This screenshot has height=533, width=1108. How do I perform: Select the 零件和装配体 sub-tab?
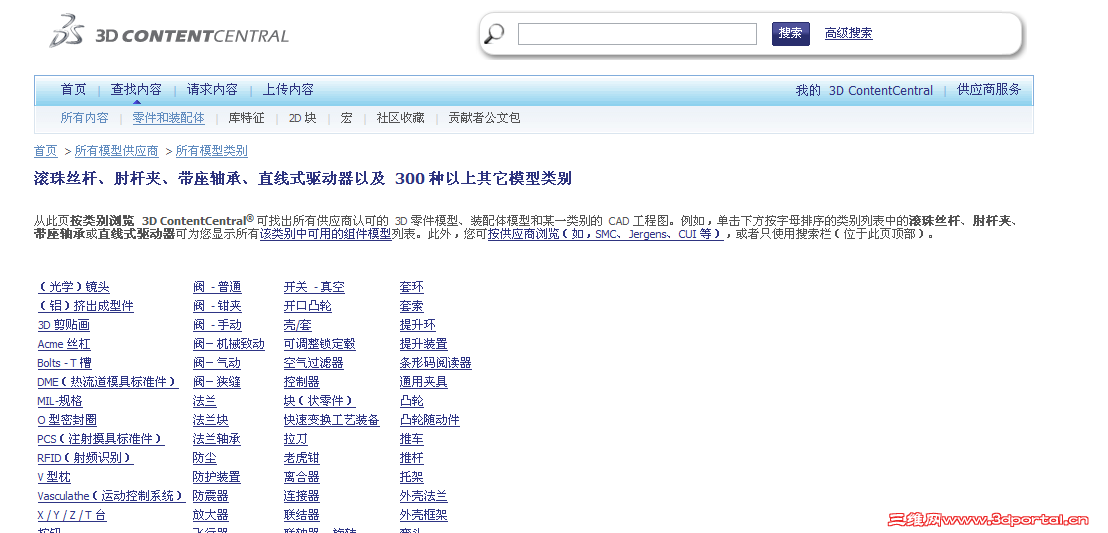(168, 118)
